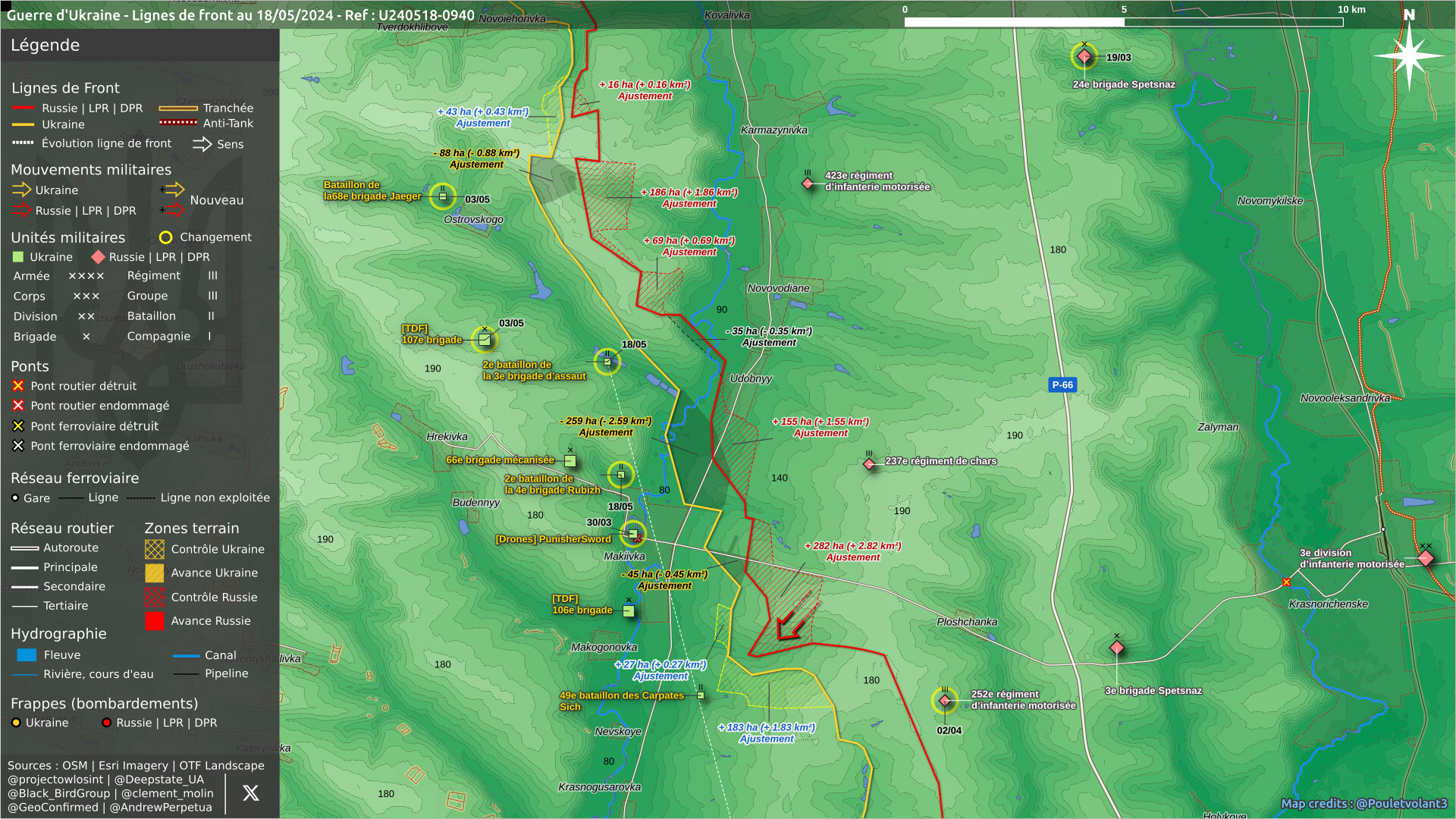Click the destroyed bridge marker near Krasnorichenske
Screen dimensions: 1456x819
(x=1286, y=582)
